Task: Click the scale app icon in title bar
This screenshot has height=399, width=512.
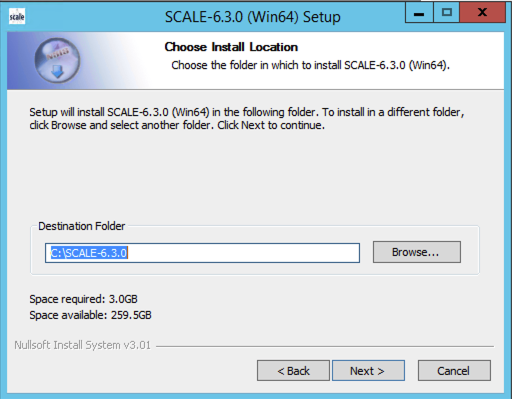Action: tap(17, 16)
